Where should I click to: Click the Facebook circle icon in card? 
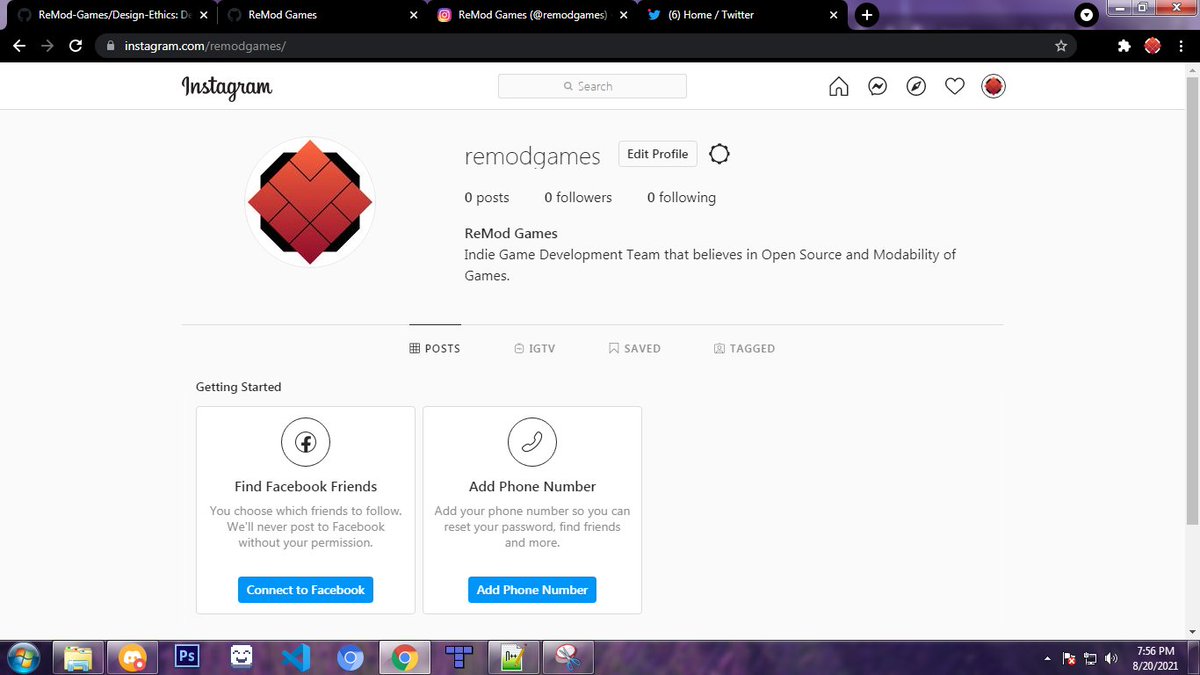point(305,442)
